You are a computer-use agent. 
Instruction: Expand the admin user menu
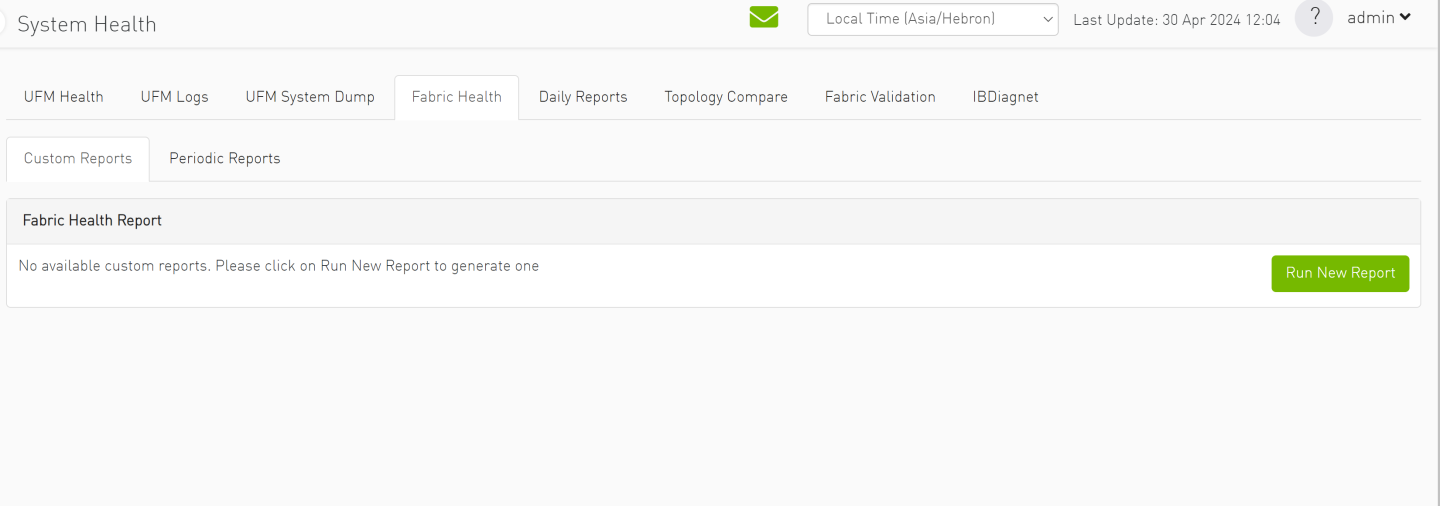pyautogui.click(x=1379, y=18)
